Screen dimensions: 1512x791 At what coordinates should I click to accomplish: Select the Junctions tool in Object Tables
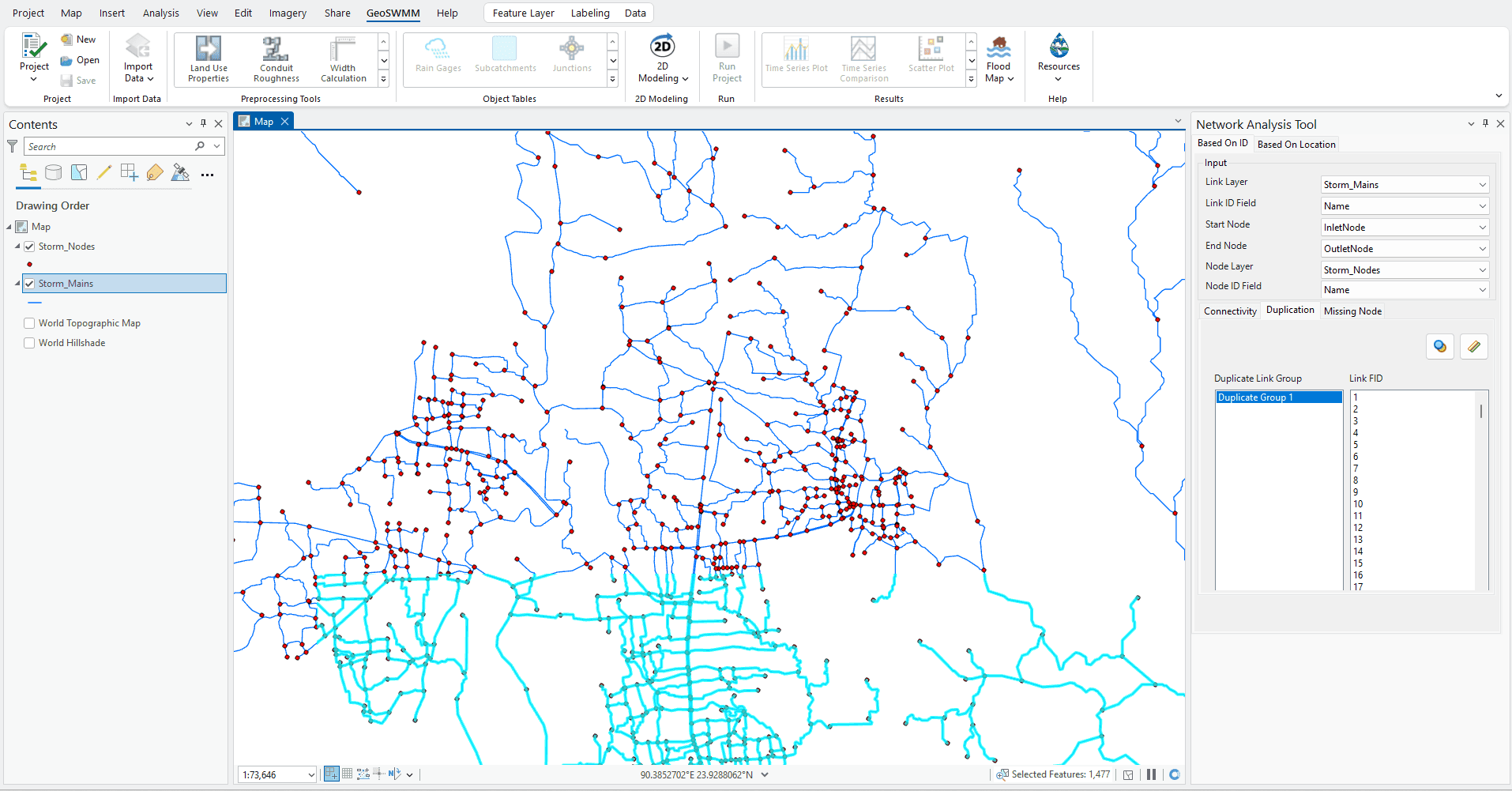(571, 55)
